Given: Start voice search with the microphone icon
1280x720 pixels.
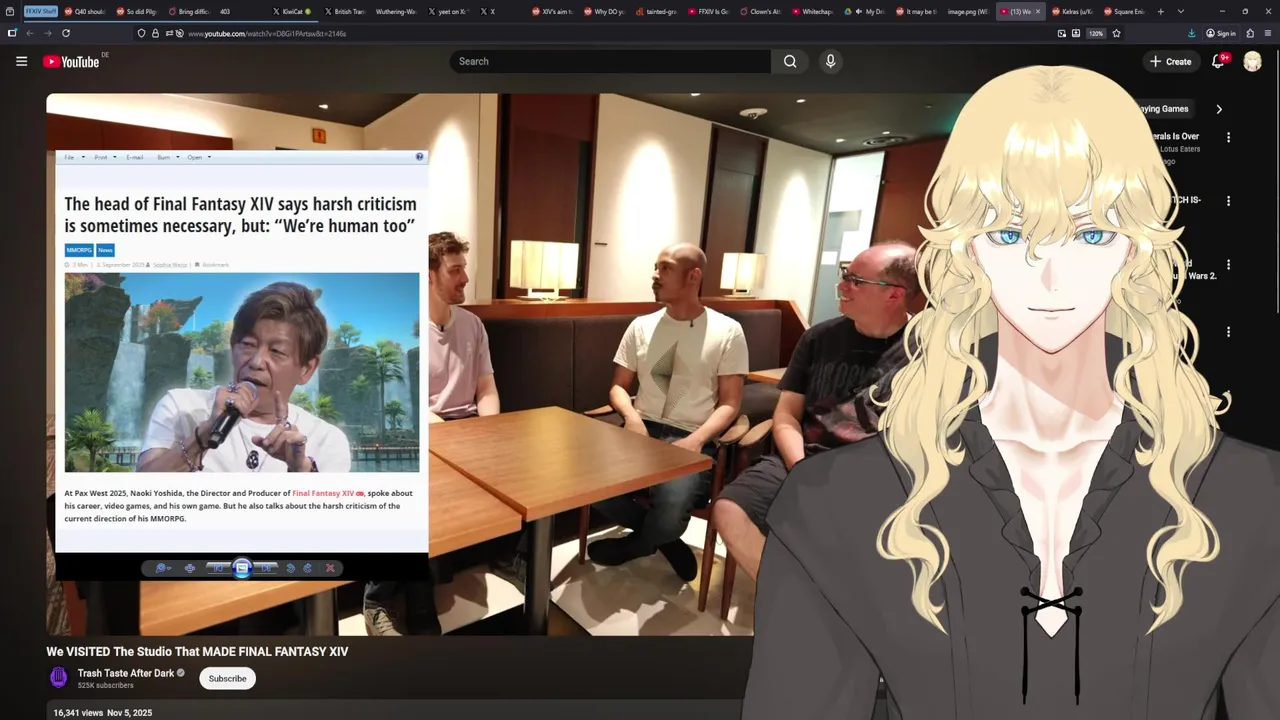Looking at the screenshot, I should 830,61.
